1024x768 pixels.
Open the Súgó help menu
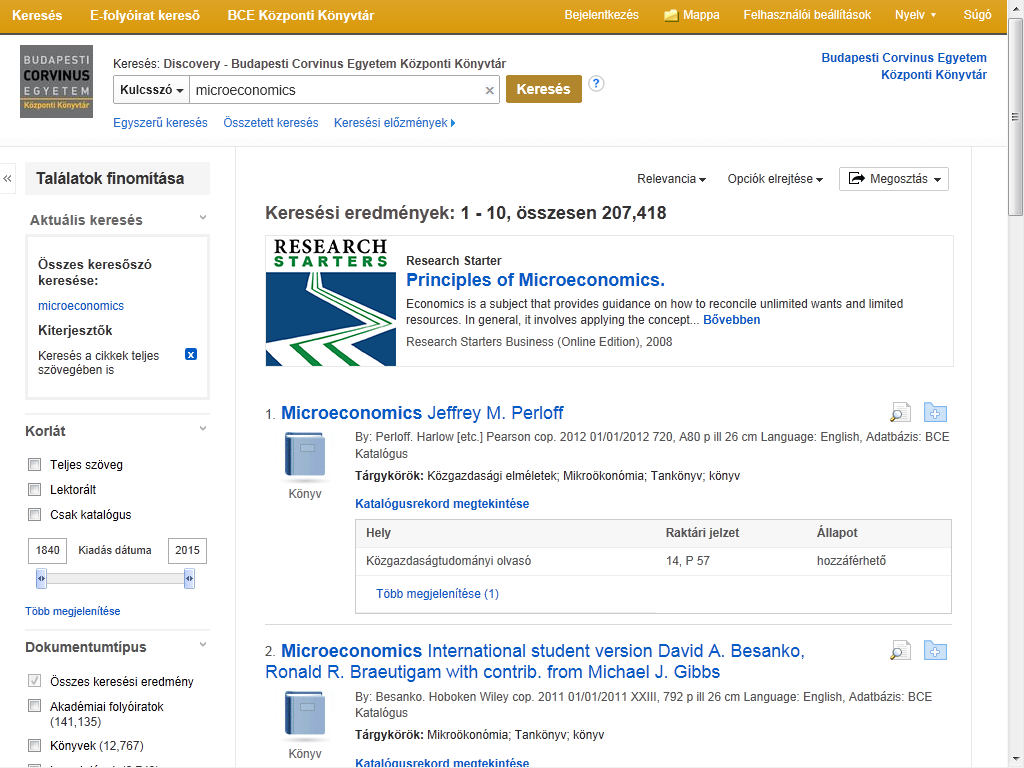pos(978,15)
